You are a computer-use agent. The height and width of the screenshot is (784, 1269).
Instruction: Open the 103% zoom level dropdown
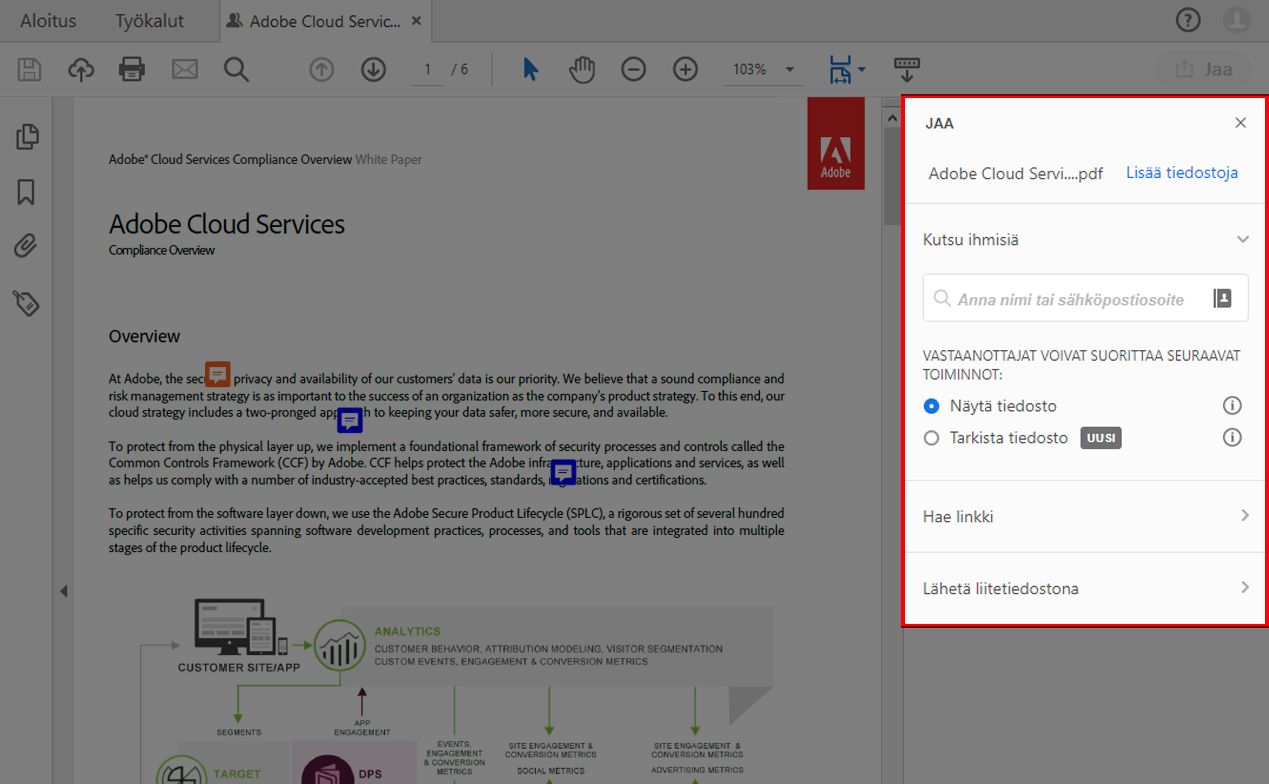point(763,69)
